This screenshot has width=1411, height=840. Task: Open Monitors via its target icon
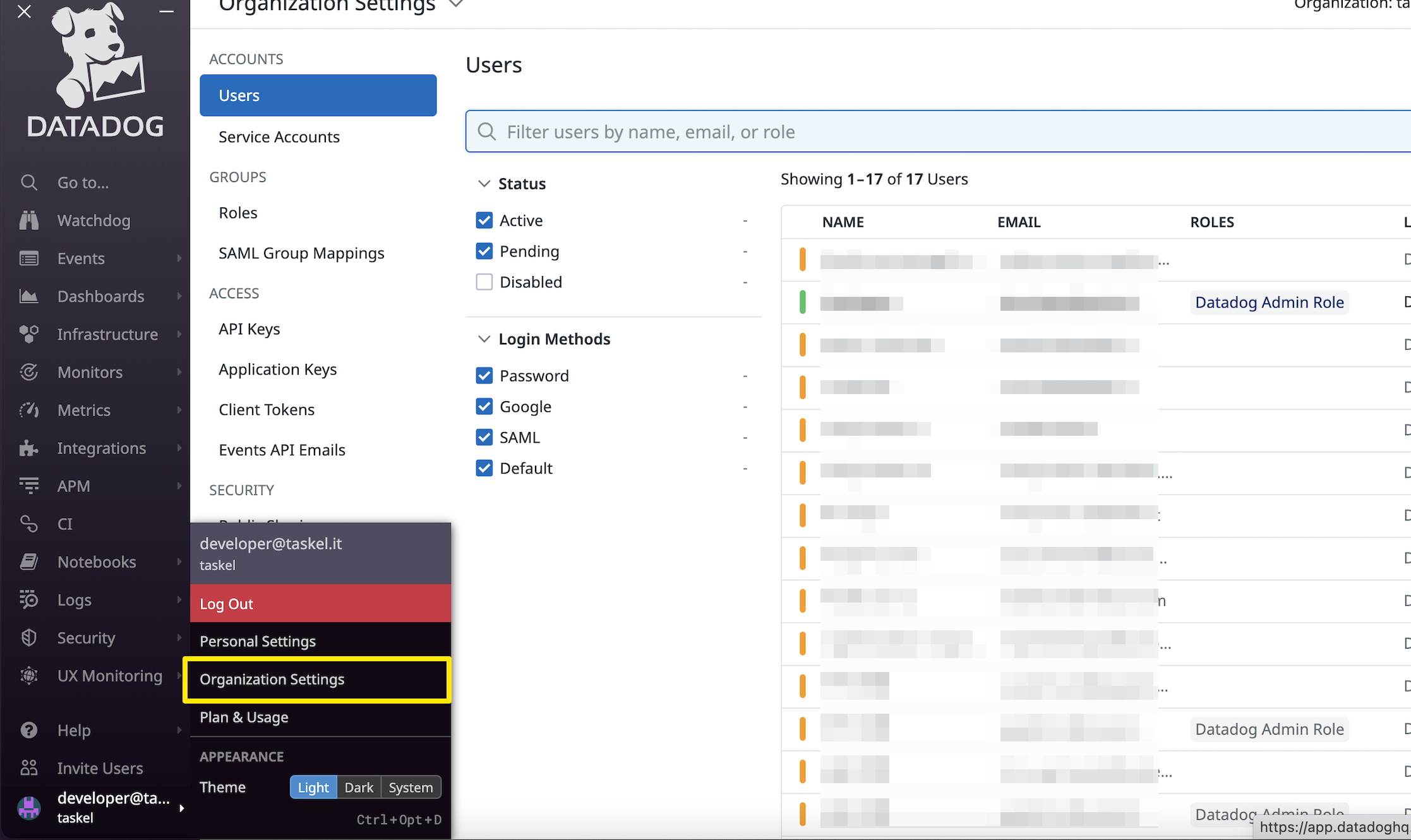pyautogui.click(x=29, y=372)
